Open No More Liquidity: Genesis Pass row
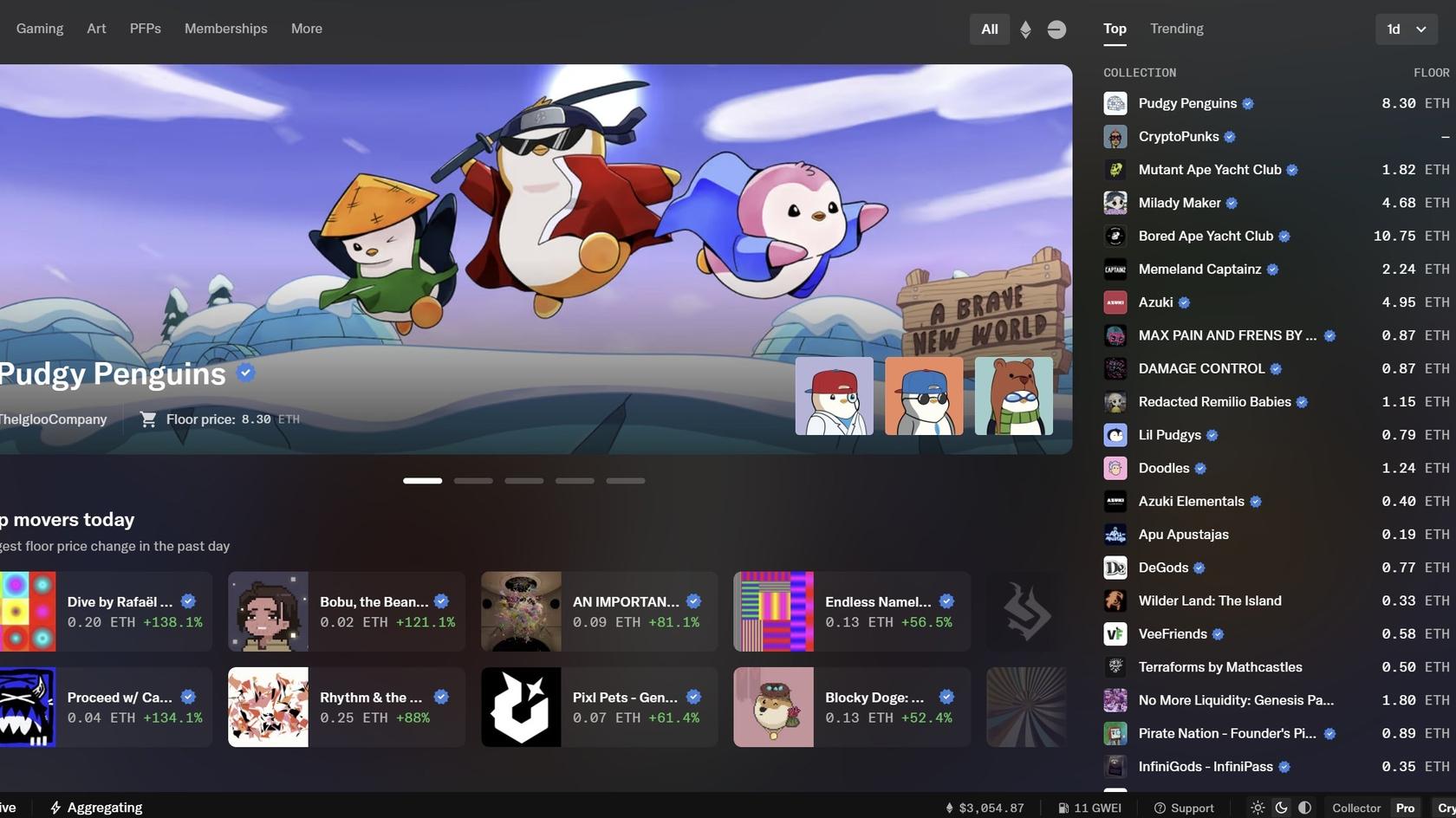Viewport: 1456px width, 818px height. pos(1277,700)
